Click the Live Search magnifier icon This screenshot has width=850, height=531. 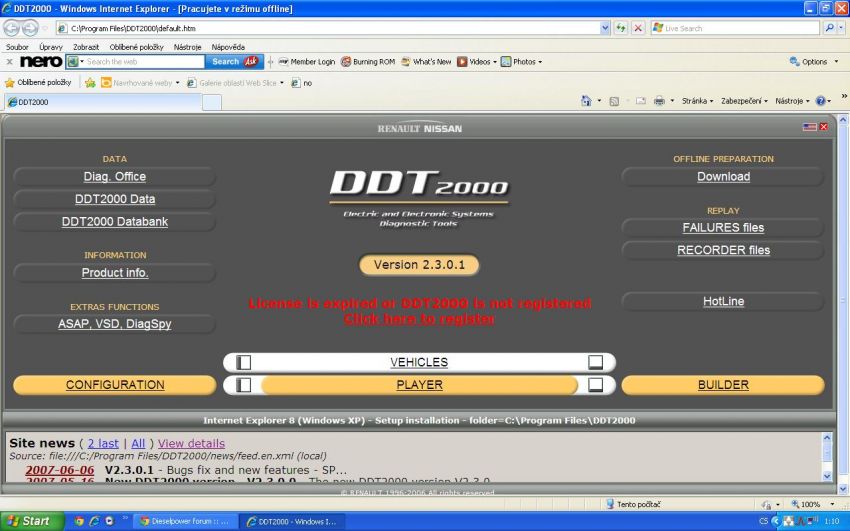[x=829, y=28]
